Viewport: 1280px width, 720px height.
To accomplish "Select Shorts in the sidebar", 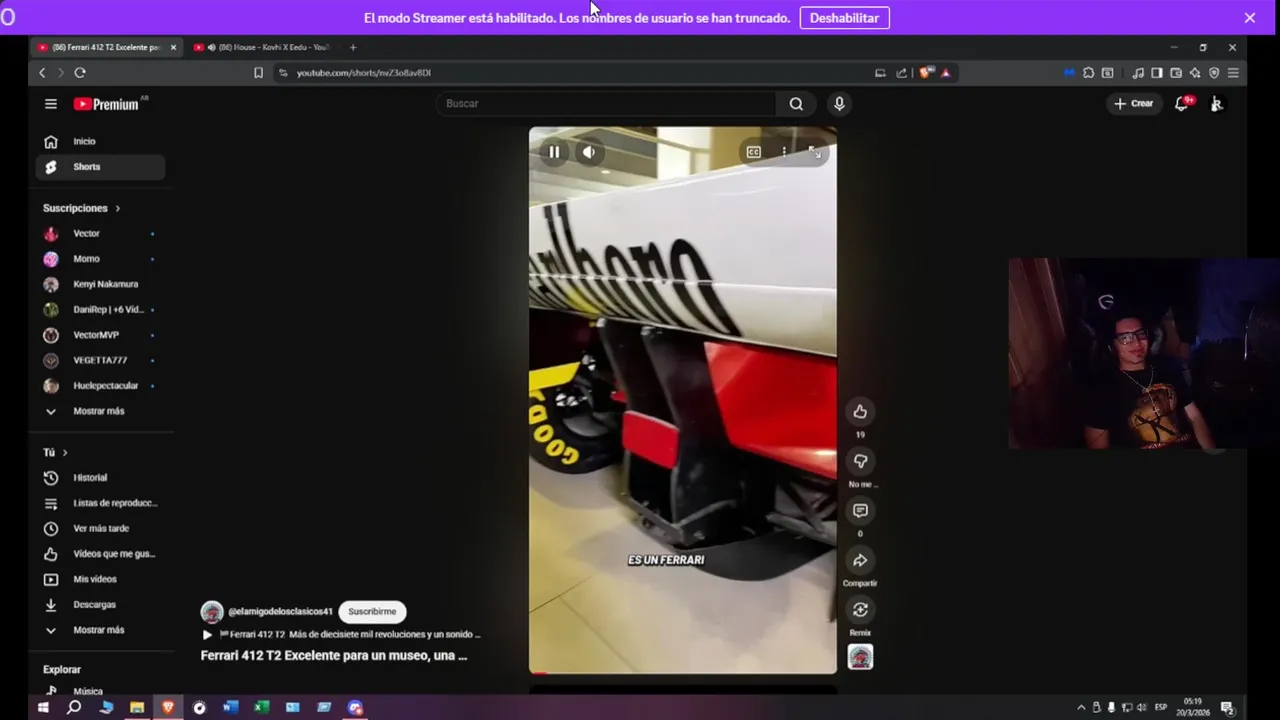I will click(100, 167).
